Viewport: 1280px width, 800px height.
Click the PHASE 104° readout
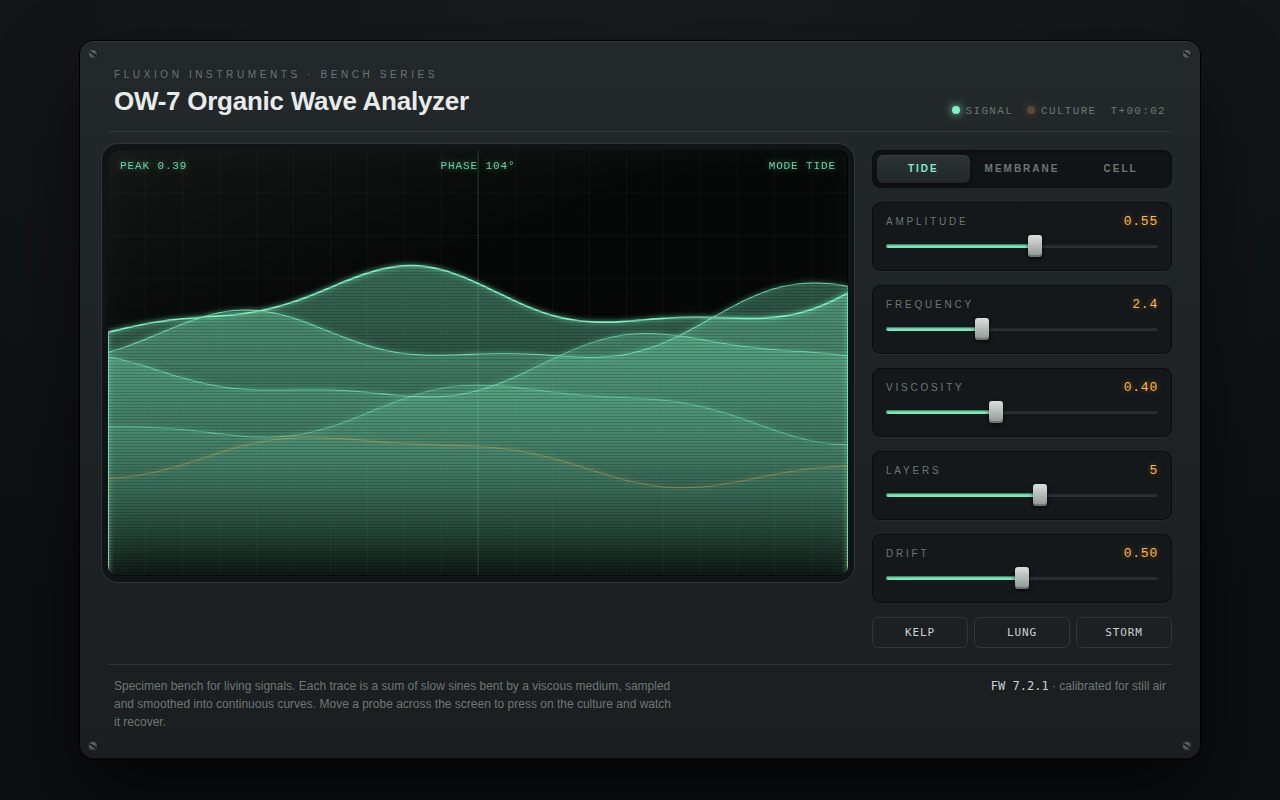click(477, 166)
